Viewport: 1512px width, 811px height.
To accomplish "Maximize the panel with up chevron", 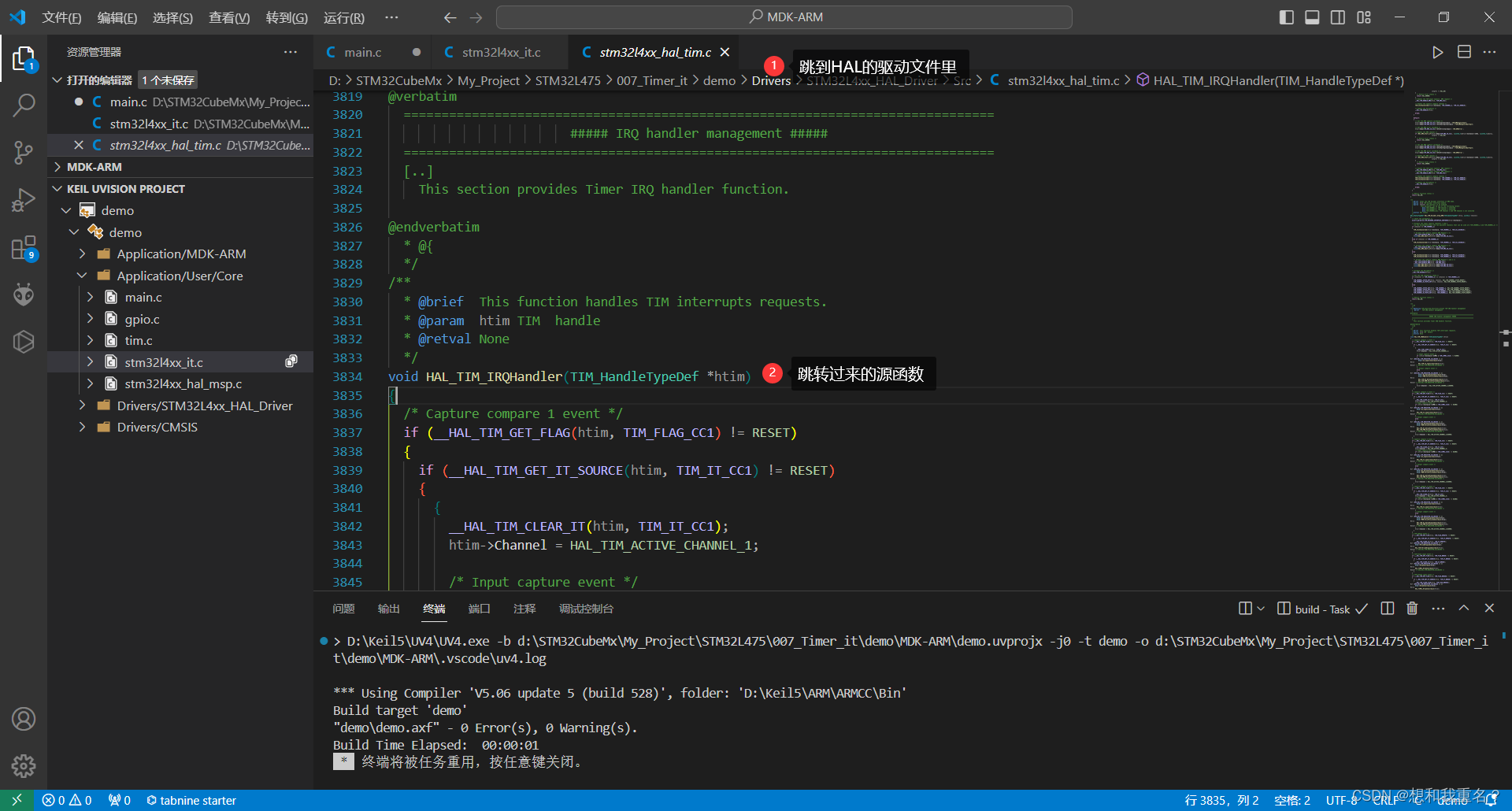I will pos(1463,608).
